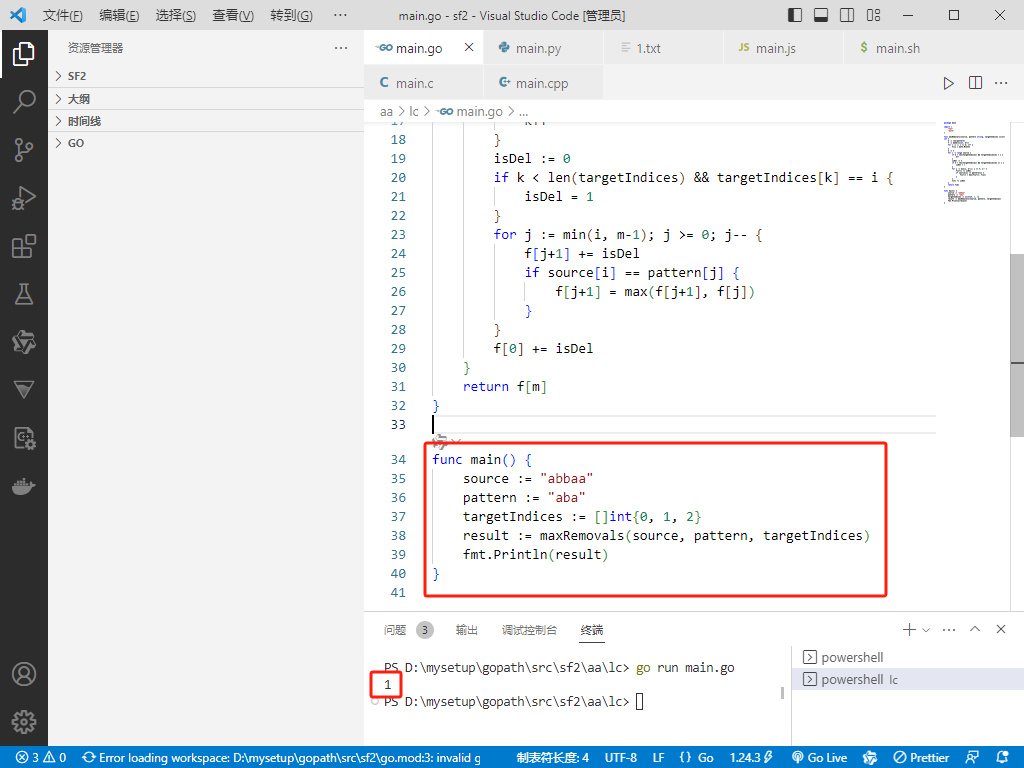
Task: Open the 输出 output panel tab
Action: tap(466, 630)
